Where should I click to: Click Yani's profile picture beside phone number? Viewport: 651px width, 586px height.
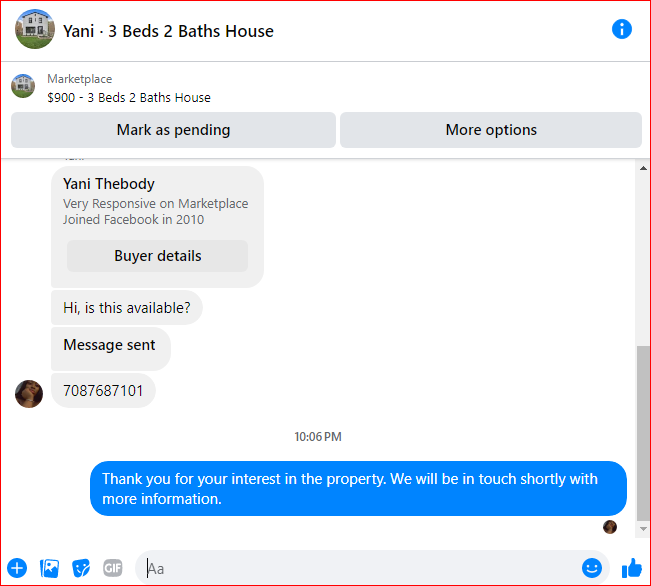click(29, 394)
